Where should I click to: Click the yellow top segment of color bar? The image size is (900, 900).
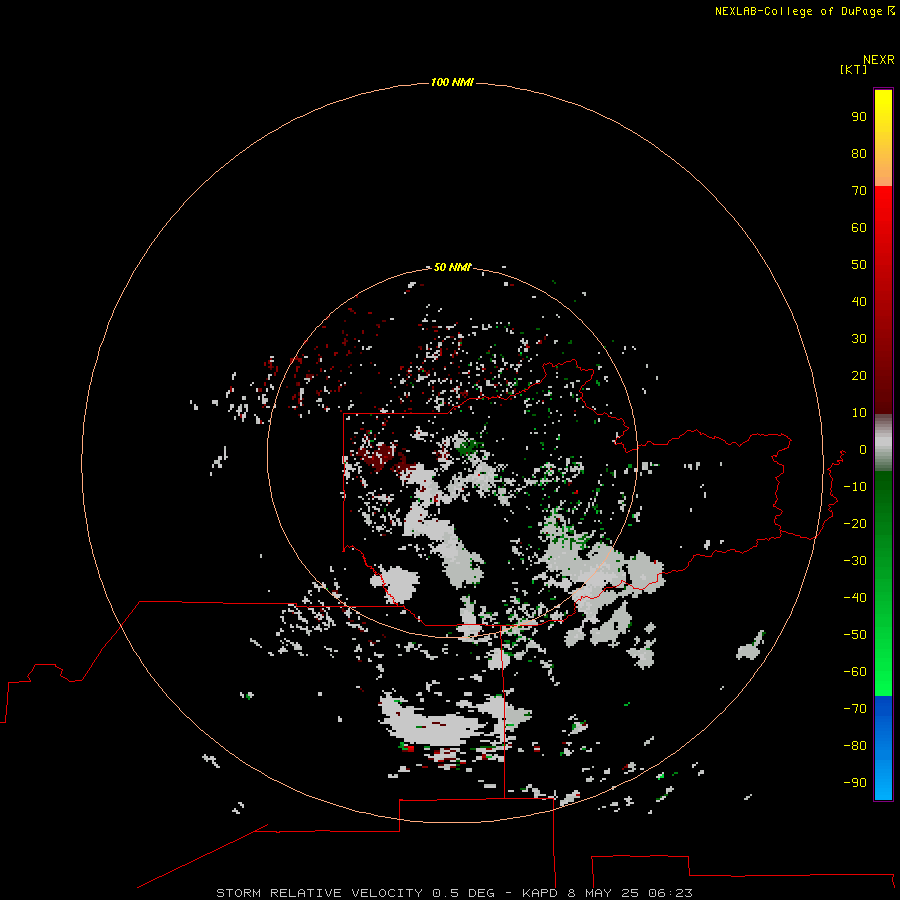(883, 138)
